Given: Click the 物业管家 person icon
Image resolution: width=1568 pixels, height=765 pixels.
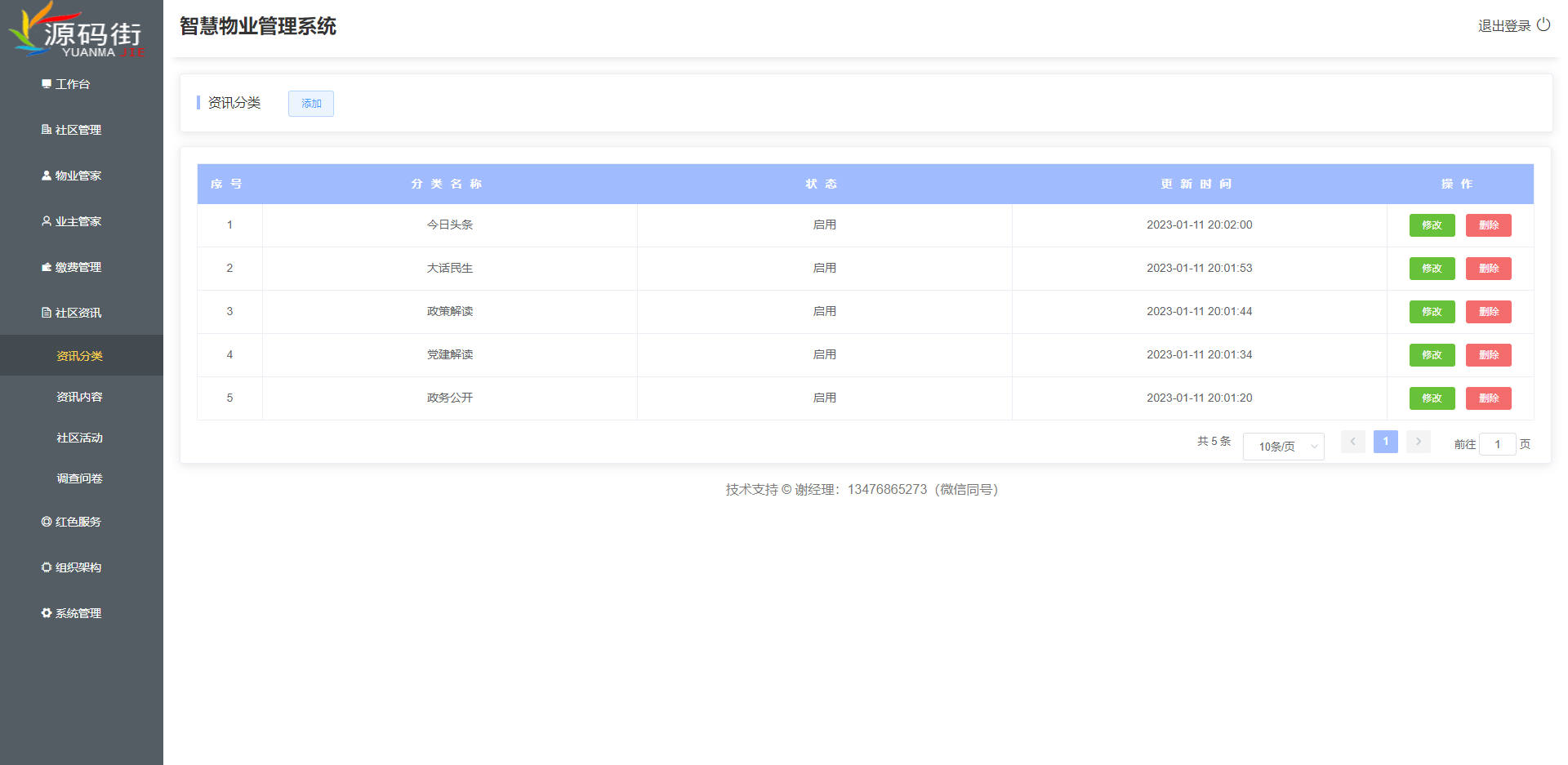Looking at the screenshot, I should [x=47, y=176].
